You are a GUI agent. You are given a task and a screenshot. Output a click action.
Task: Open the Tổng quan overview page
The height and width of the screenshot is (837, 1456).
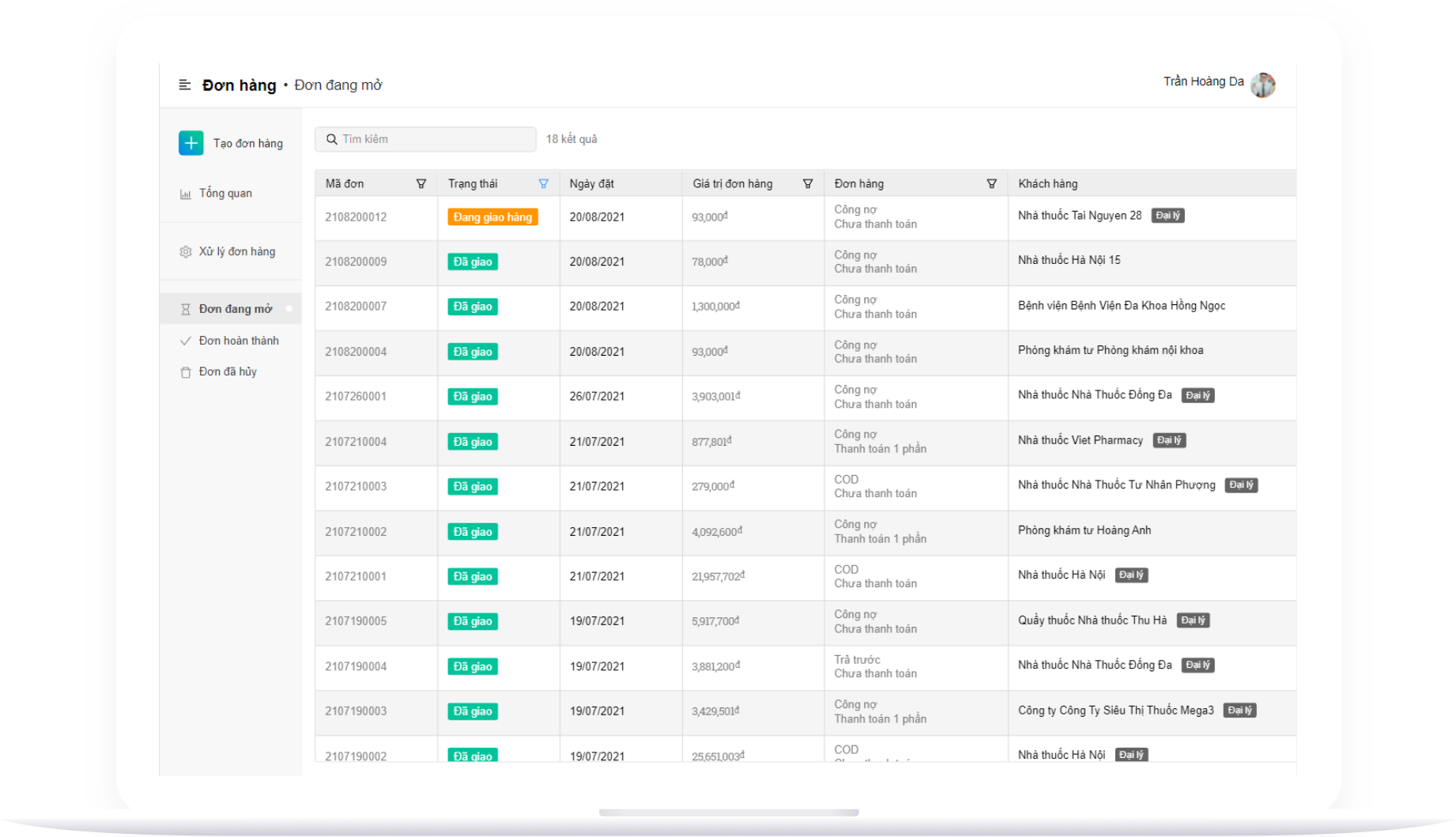225,193
